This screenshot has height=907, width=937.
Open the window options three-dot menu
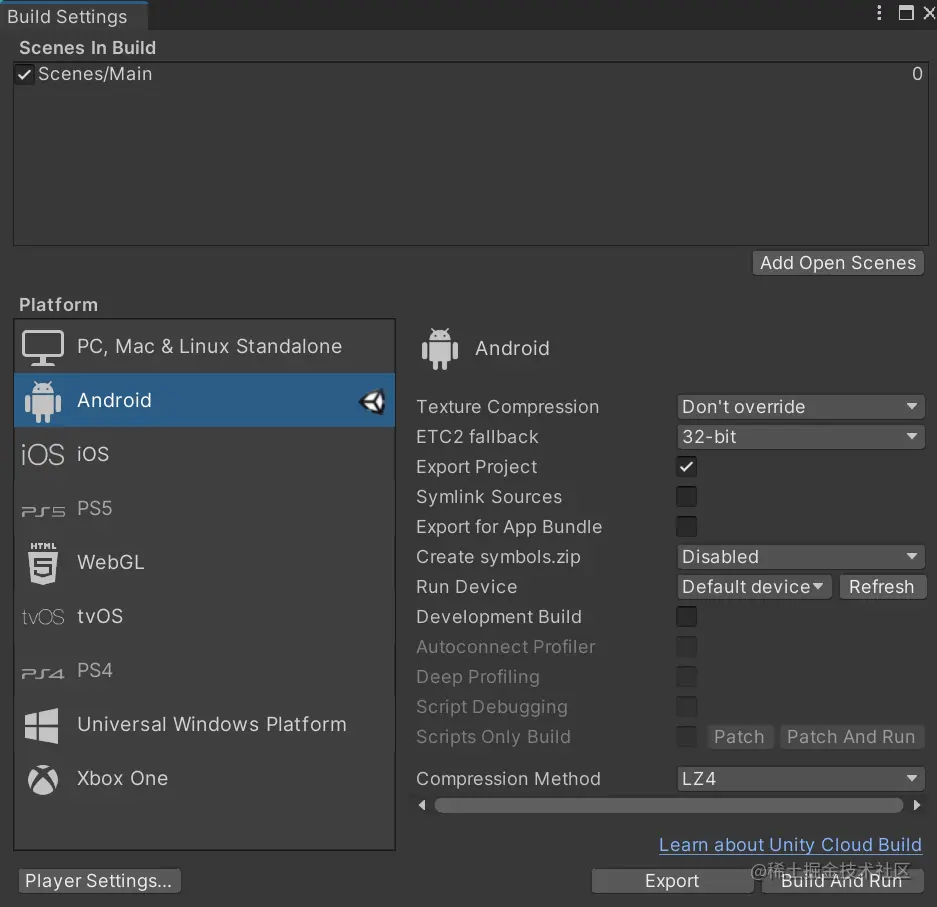pyautogui.click(x=878, y=13)
